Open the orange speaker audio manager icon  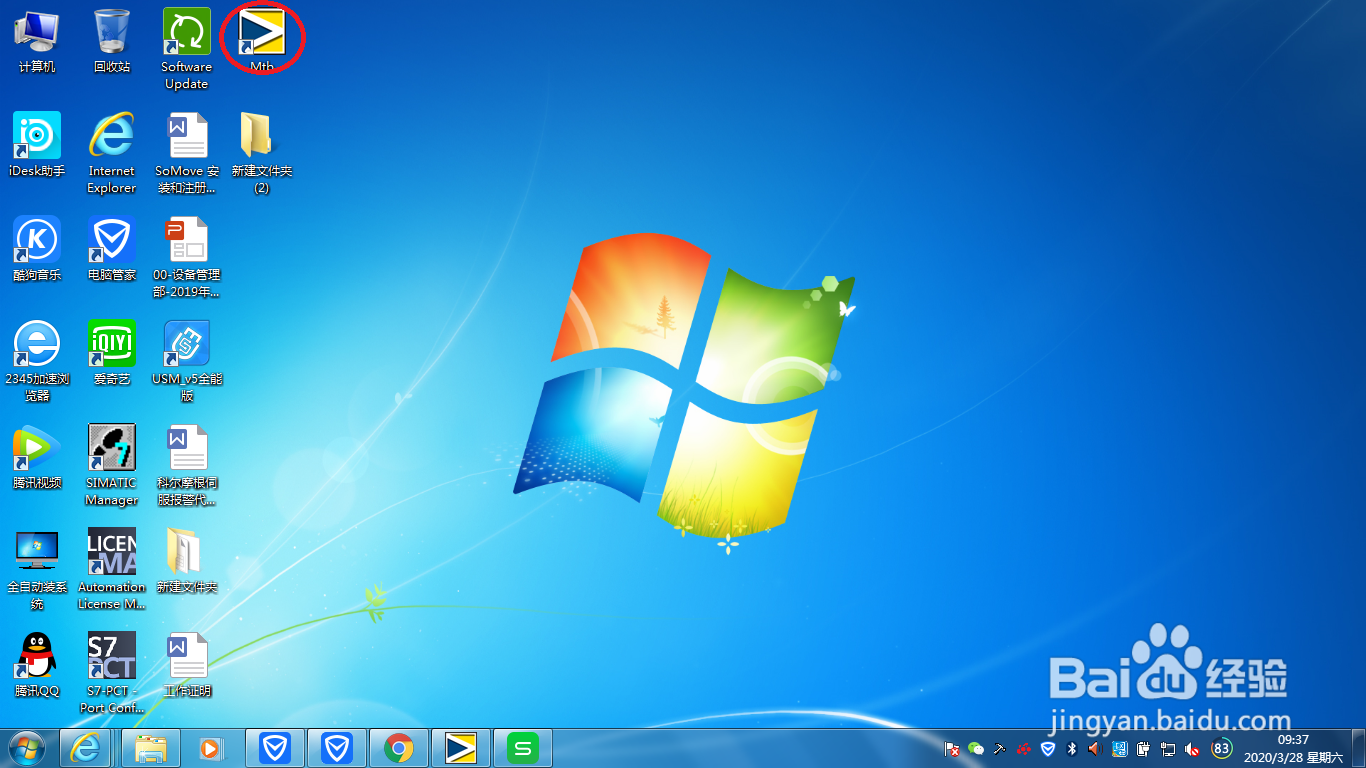click(1096, 748)
